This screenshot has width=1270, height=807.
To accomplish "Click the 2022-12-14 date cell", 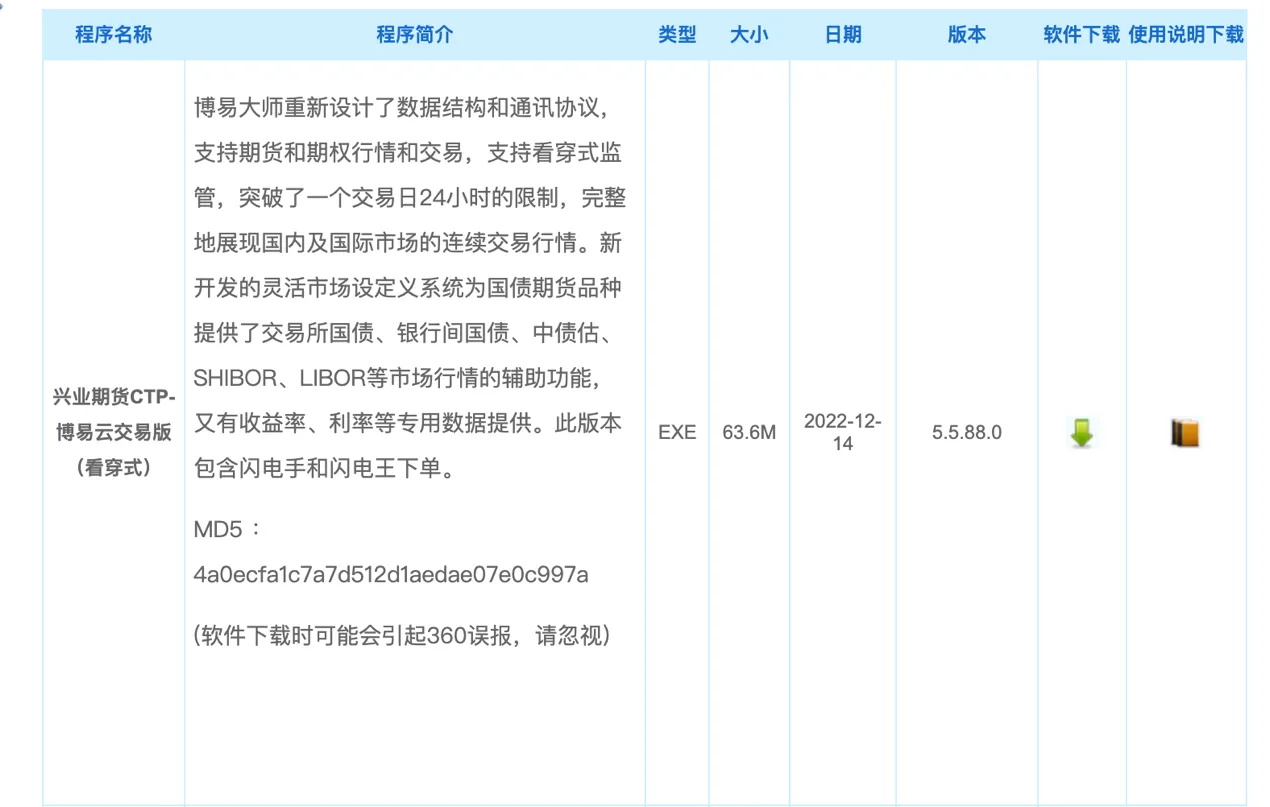I will click(x=843, y=433).
